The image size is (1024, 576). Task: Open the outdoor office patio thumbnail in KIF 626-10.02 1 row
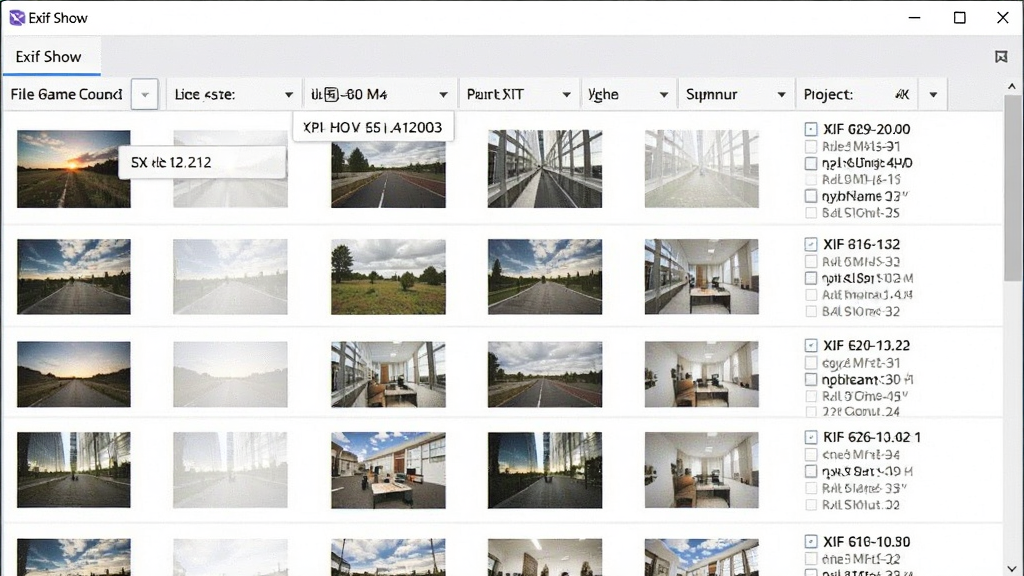(389, 470)
